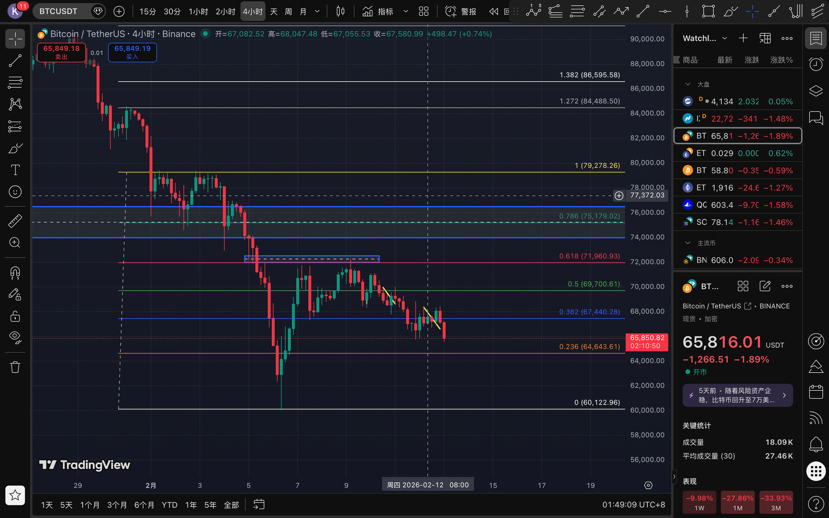Expand the timeframe interval dropdown
Screen dimensions: 829x518
pos(317,11)
